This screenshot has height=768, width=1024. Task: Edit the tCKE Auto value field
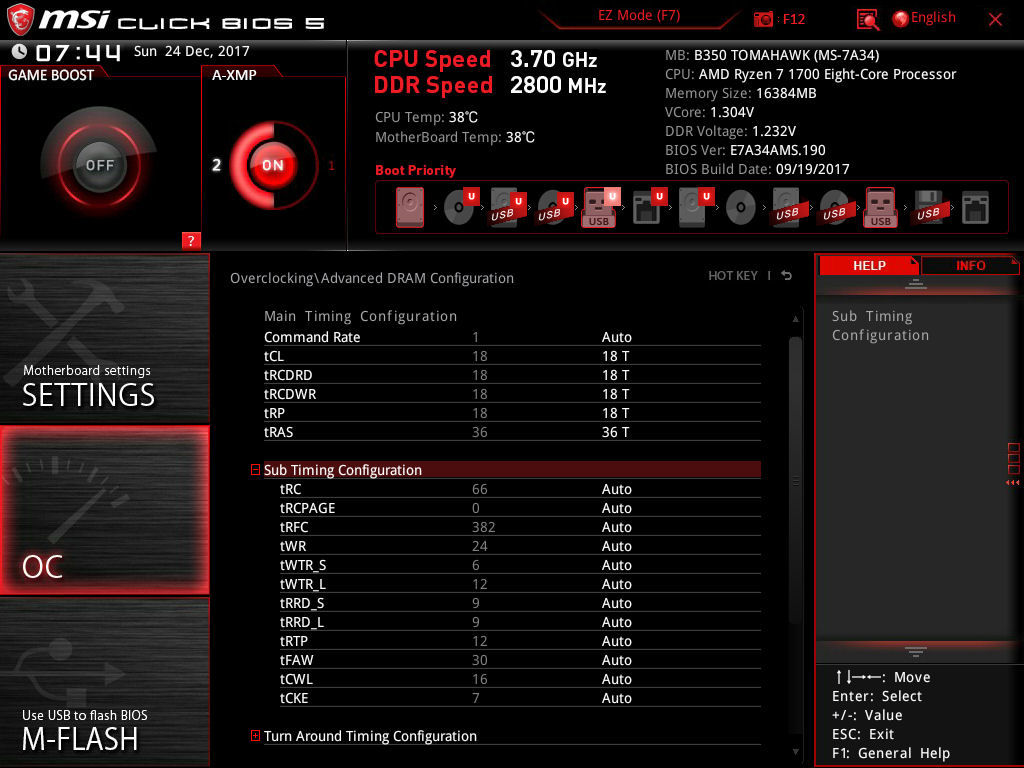tap(616, 697)
